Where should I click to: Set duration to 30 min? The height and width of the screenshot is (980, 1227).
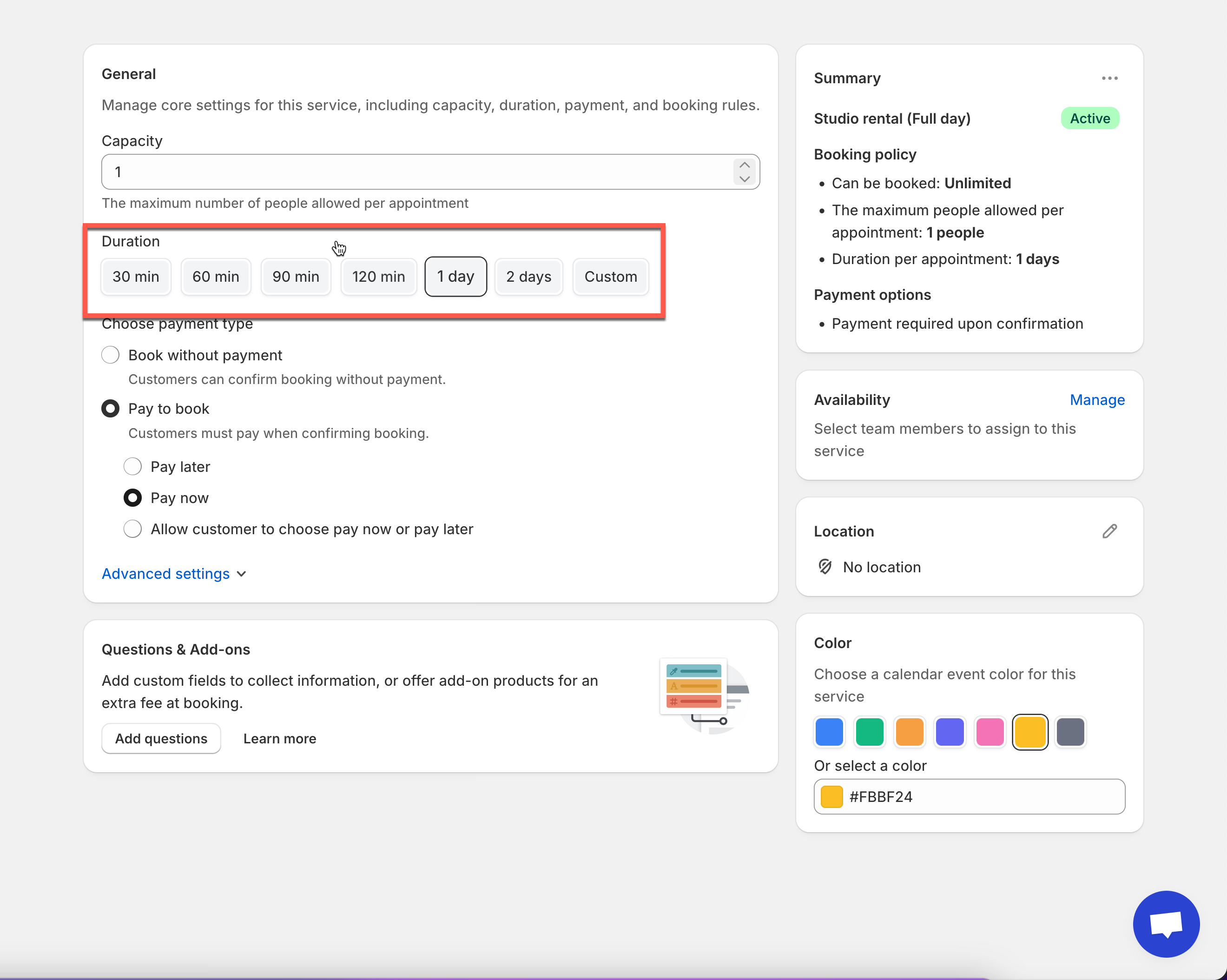coord(135,277)
